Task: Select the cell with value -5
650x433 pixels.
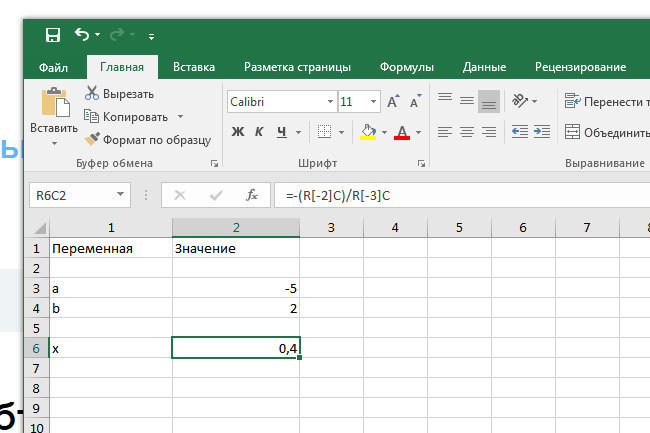Action: (236, 288)
